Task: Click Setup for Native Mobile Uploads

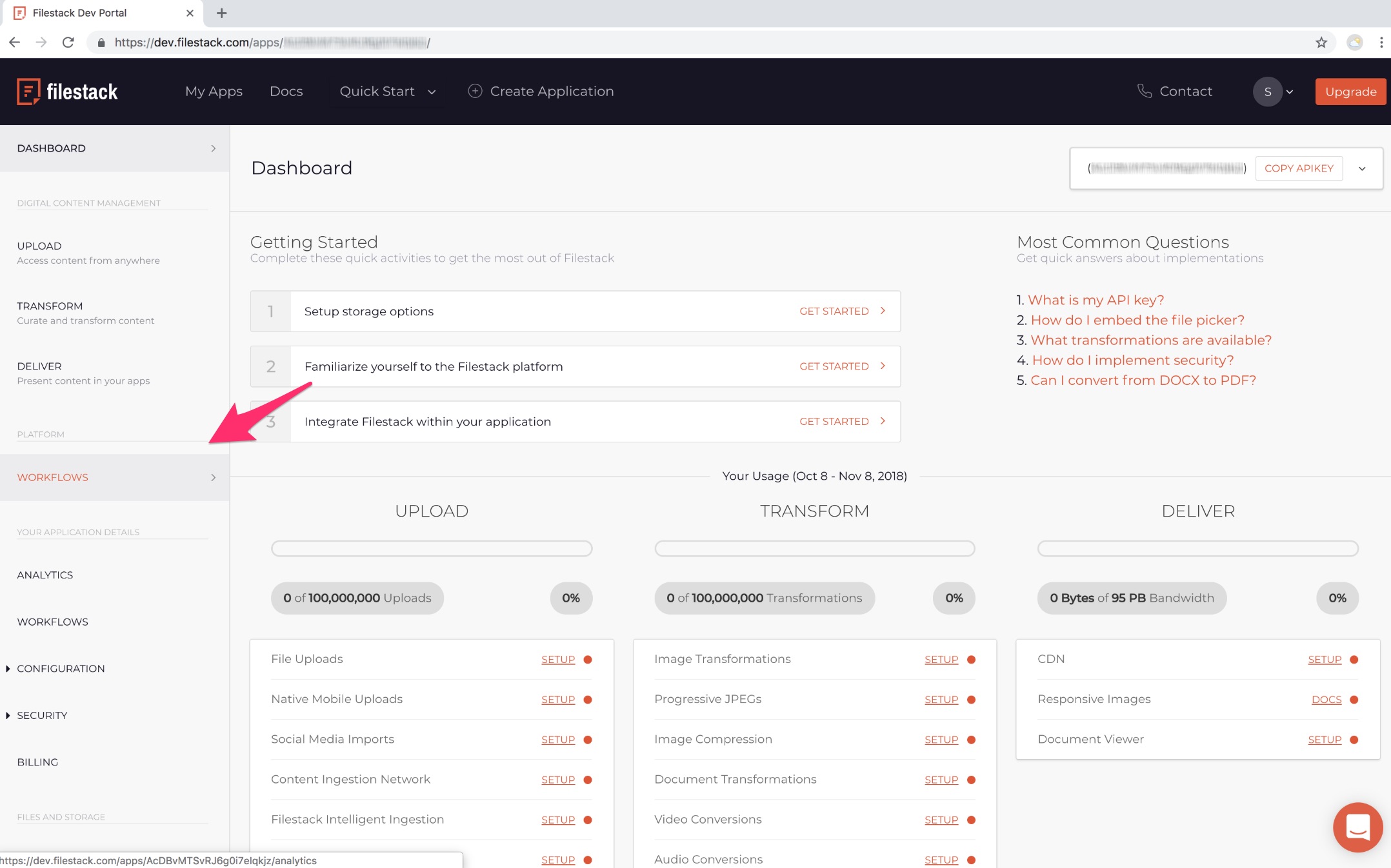Action: pos(558,700)
